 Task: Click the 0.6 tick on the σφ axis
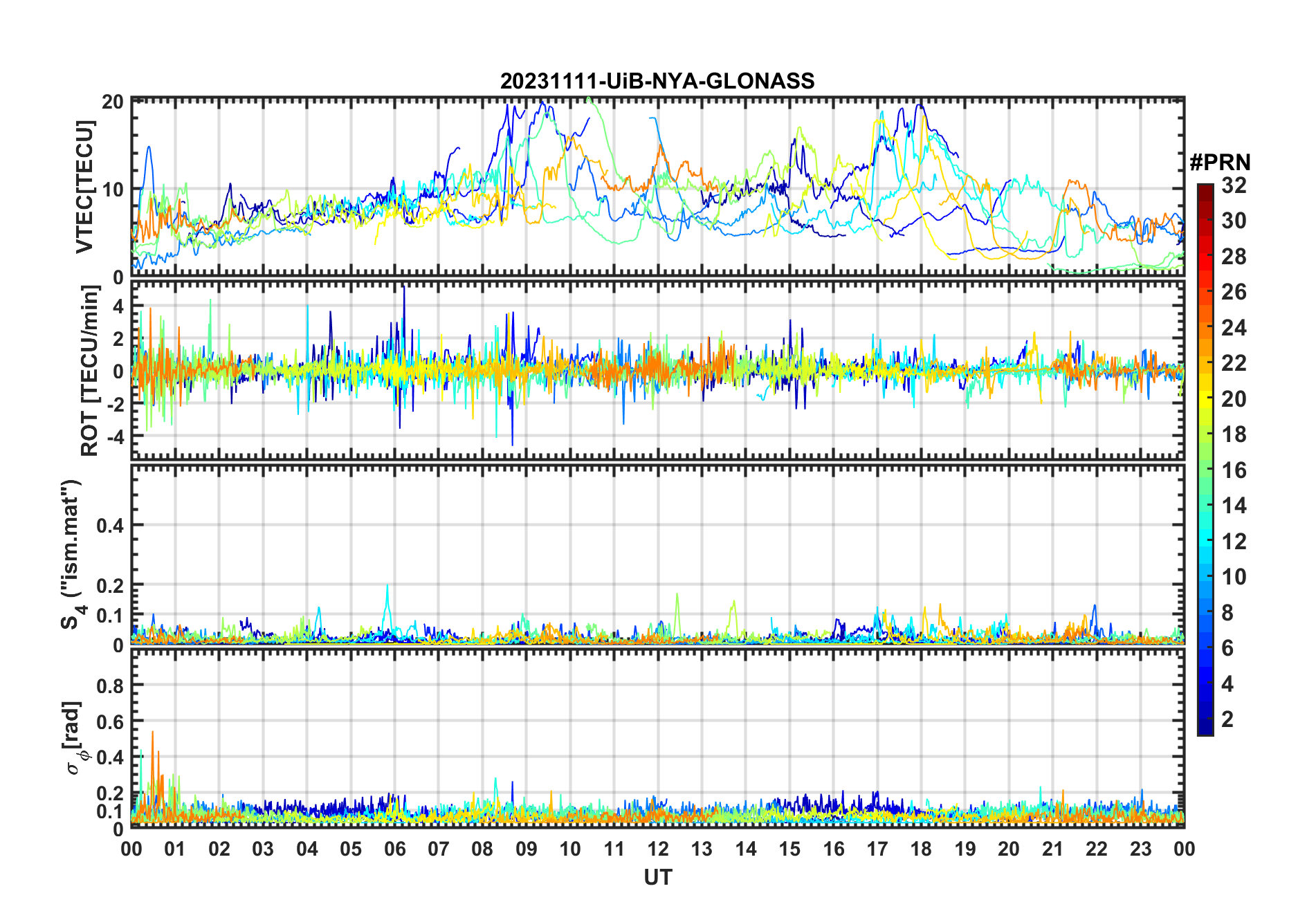pyautogui.click(x=111, y=721)
